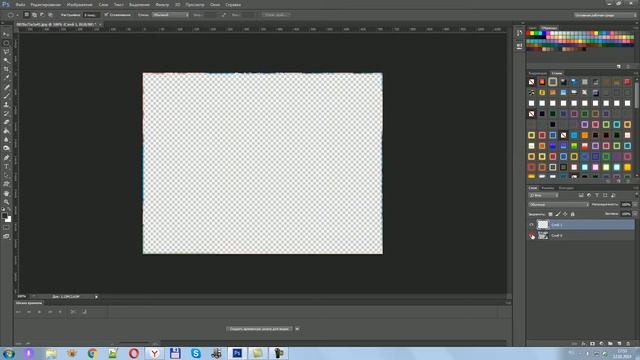Select the Paint Bucket tool

6,131
